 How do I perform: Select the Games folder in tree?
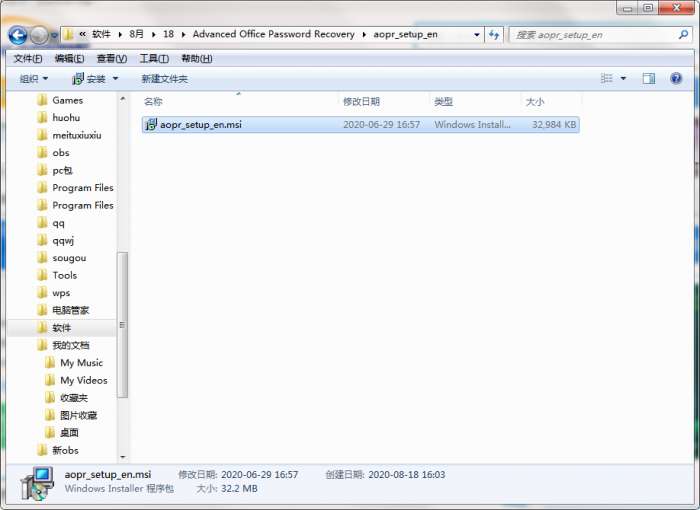point(67,100)
